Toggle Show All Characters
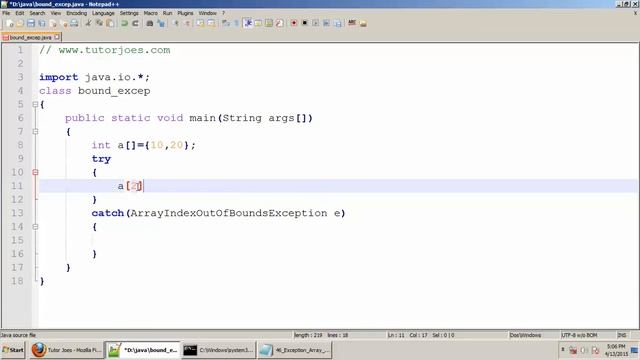Viewport: 640px width, 360px height. 236,23
